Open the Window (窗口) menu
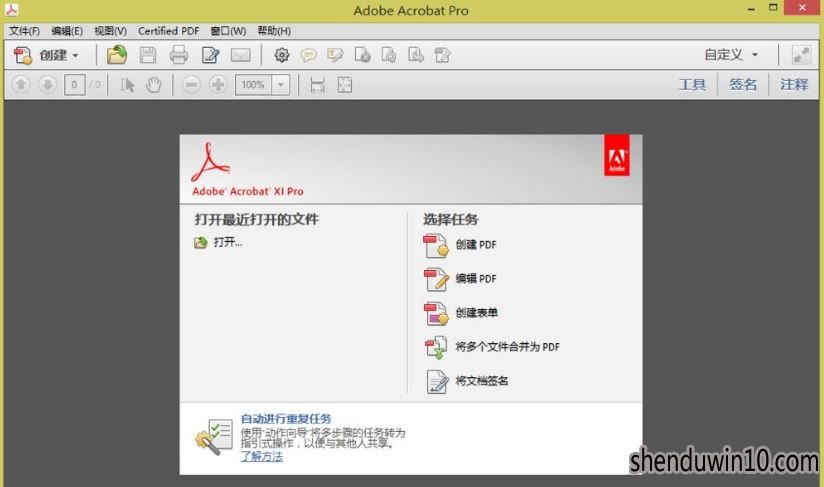This screenshot has height=487, width=824. coord(228,31)
